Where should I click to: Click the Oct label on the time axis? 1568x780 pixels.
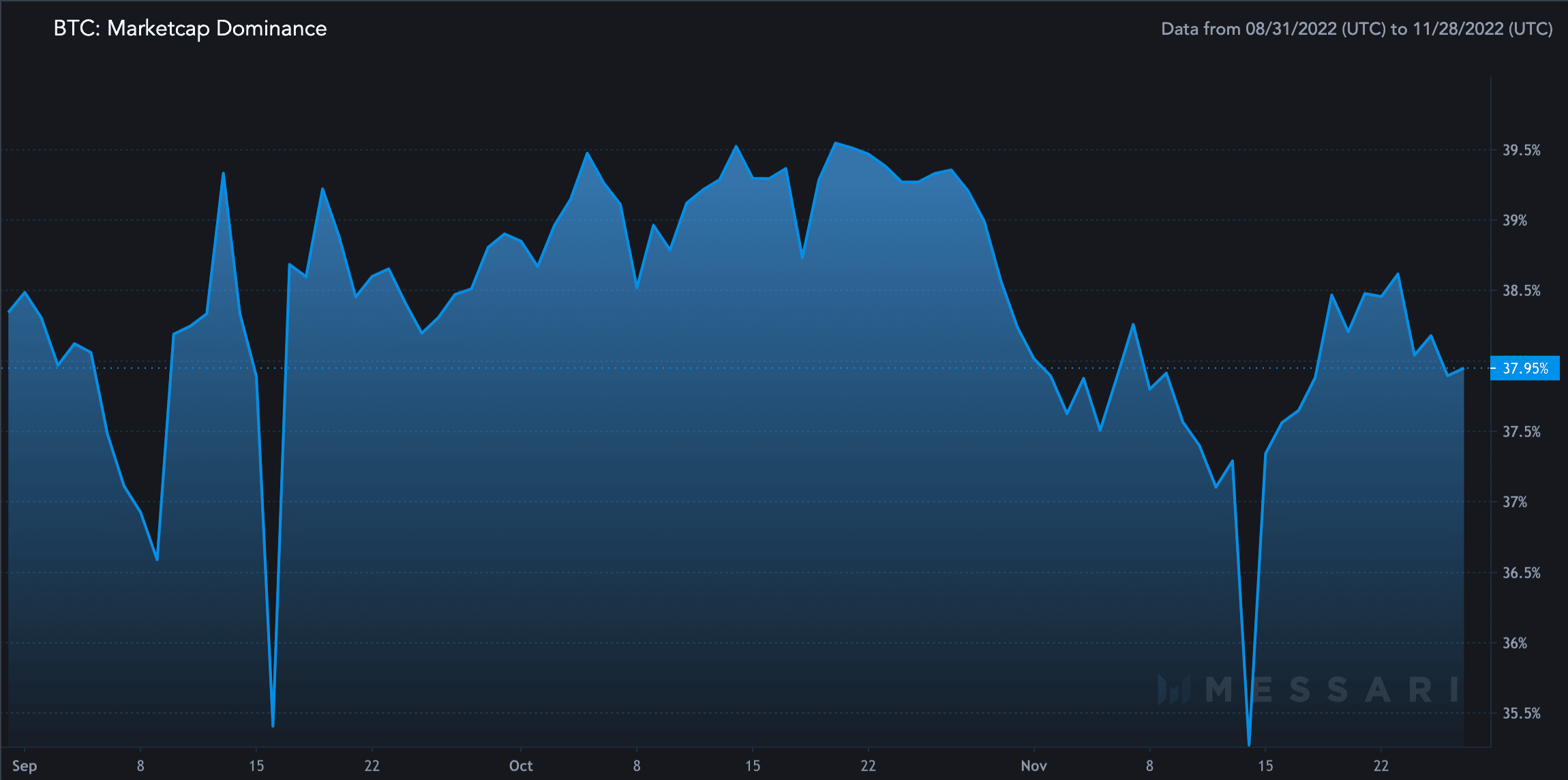pos(521,766)
